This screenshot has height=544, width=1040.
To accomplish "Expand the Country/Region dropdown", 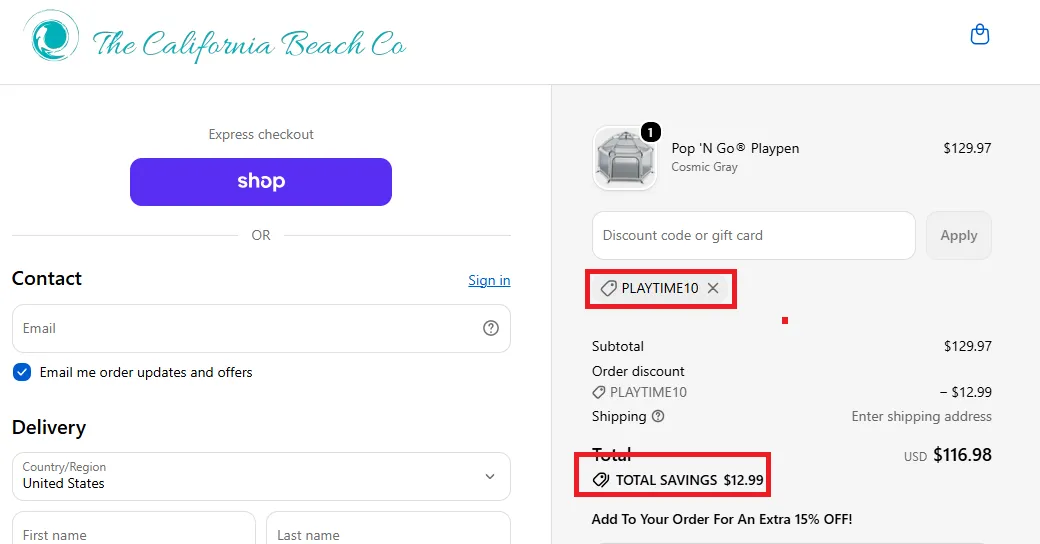I will coord(261,476).
